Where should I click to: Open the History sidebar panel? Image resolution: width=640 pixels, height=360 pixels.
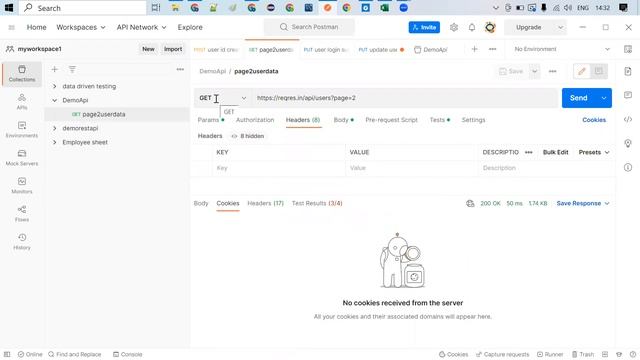point(22,242)
